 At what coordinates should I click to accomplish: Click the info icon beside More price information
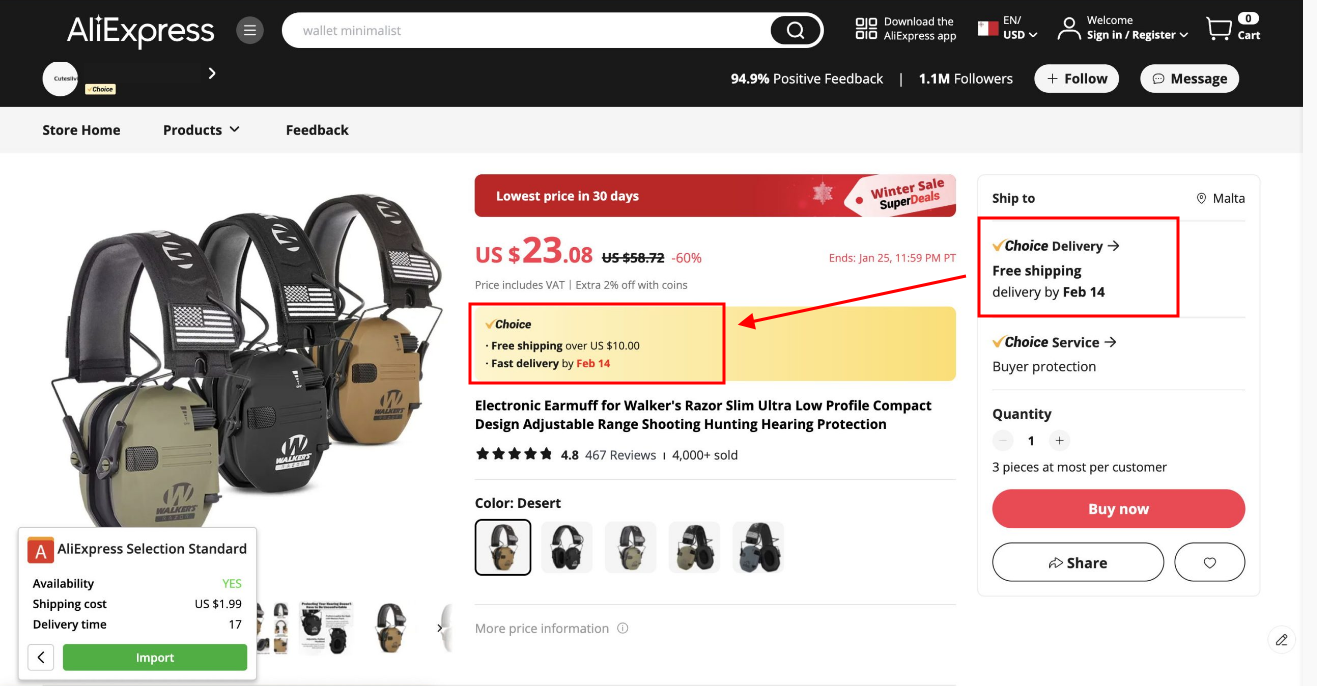point(623,628)
